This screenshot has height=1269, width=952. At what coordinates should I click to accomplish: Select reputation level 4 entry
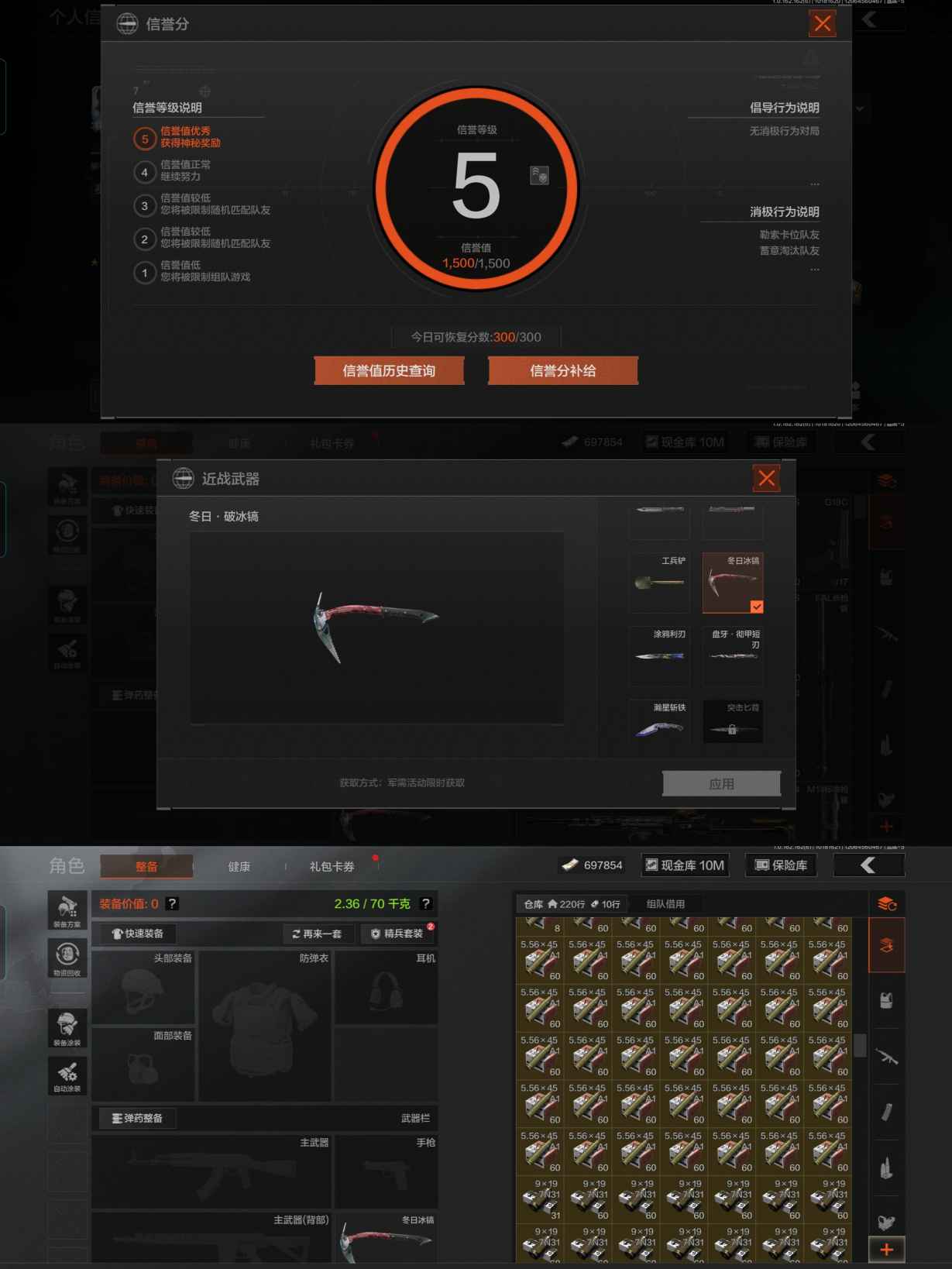(145, 172)
